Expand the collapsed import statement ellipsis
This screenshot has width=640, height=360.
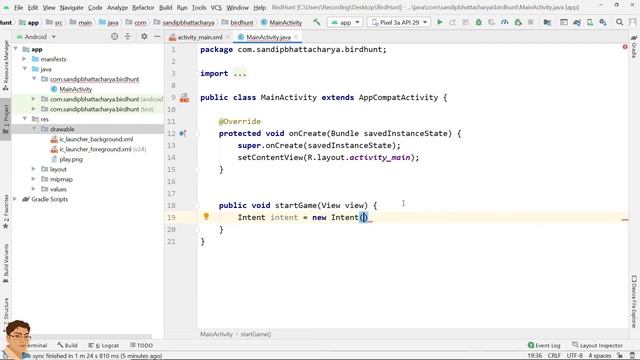240,73
